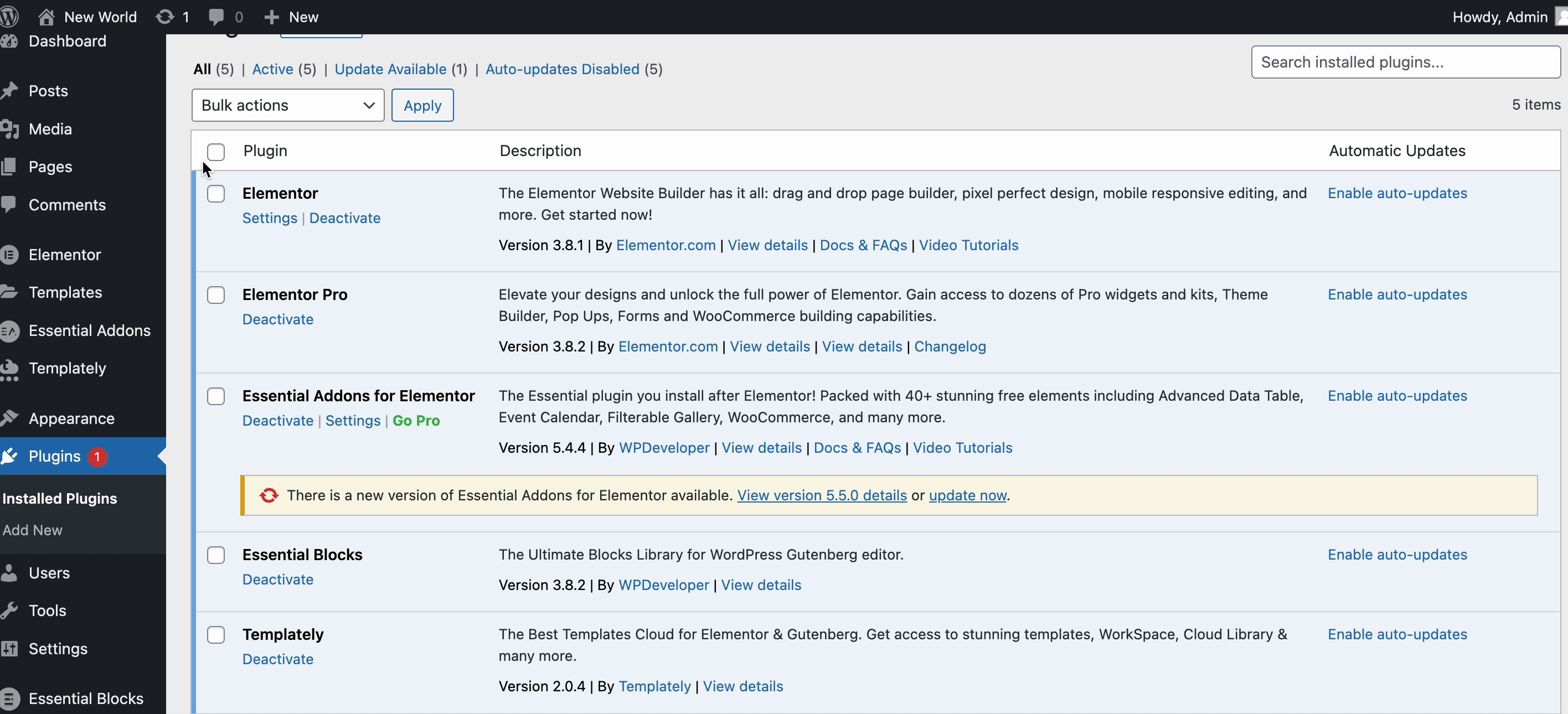Click the Users person icon in sidebar

click(8, 572)
